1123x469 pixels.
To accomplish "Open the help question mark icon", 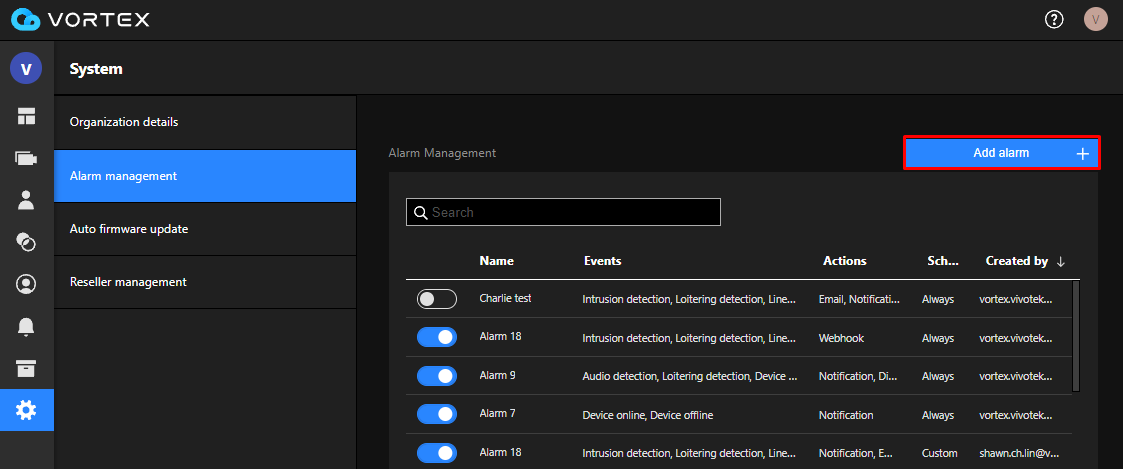I will tap(1054, 19).
